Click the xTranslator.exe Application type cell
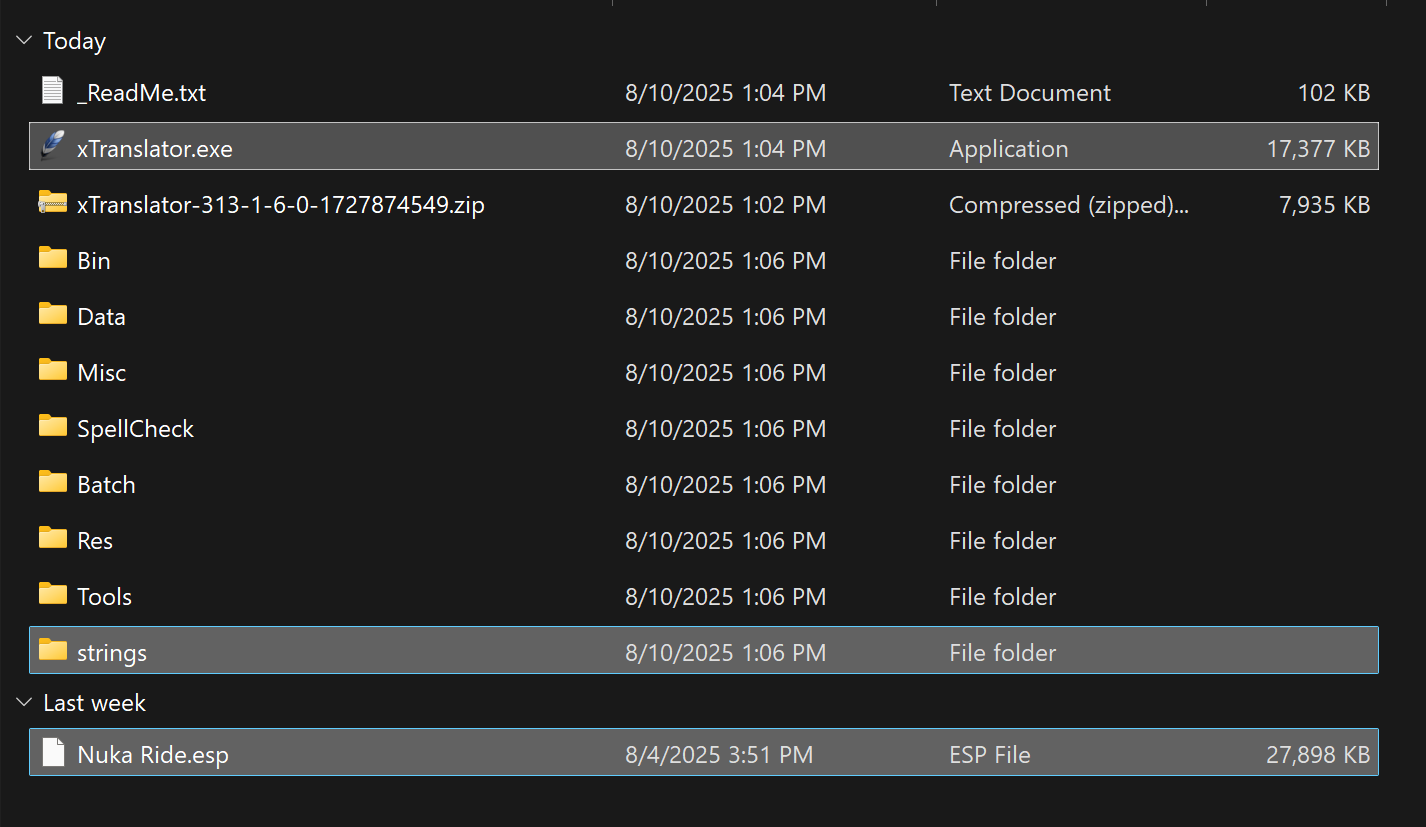 point(1008,149)
